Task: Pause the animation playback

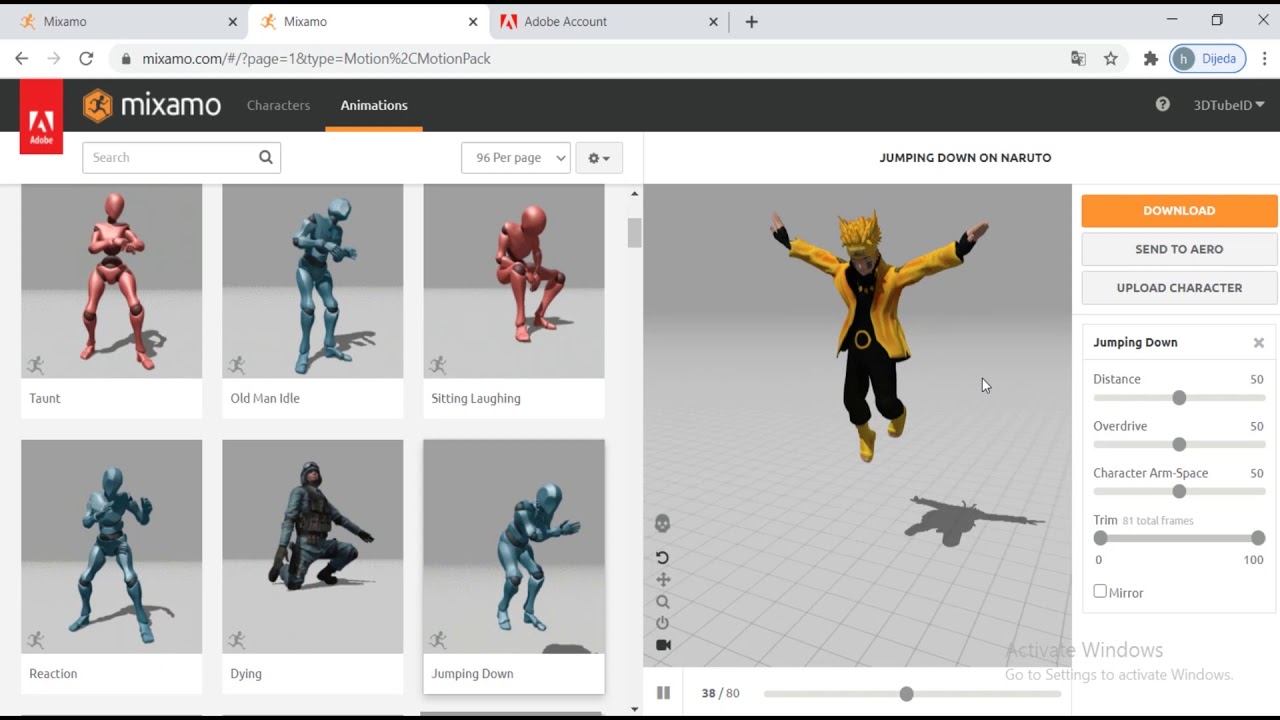Action: 663,693
